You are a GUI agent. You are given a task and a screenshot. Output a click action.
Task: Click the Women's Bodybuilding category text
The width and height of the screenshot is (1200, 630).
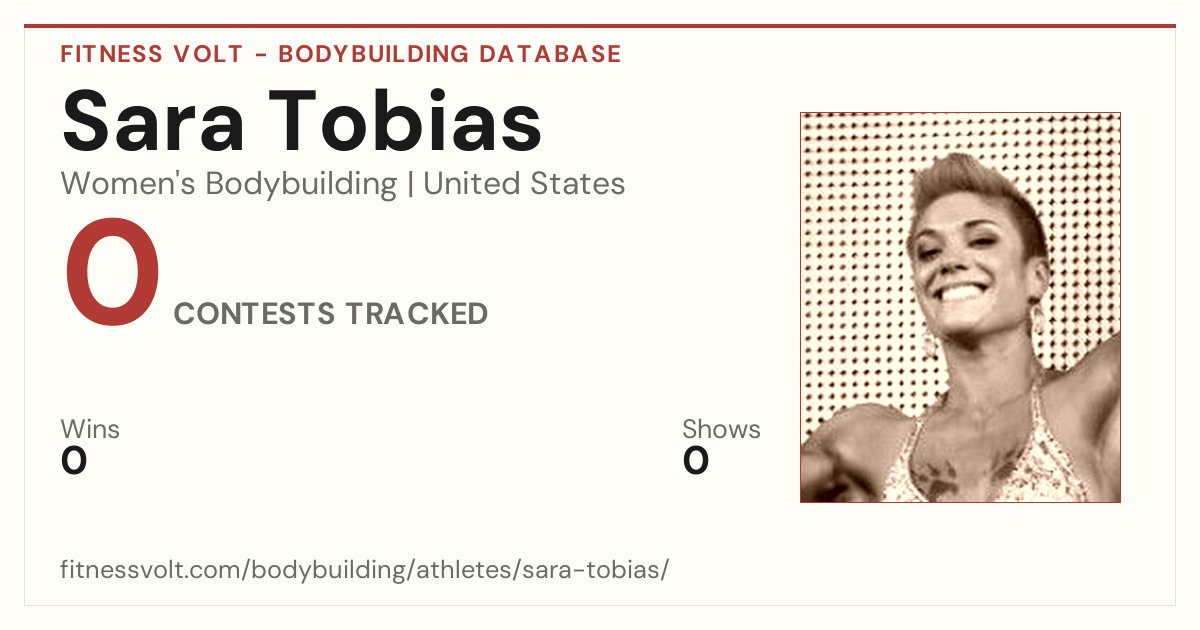(229, 184)
